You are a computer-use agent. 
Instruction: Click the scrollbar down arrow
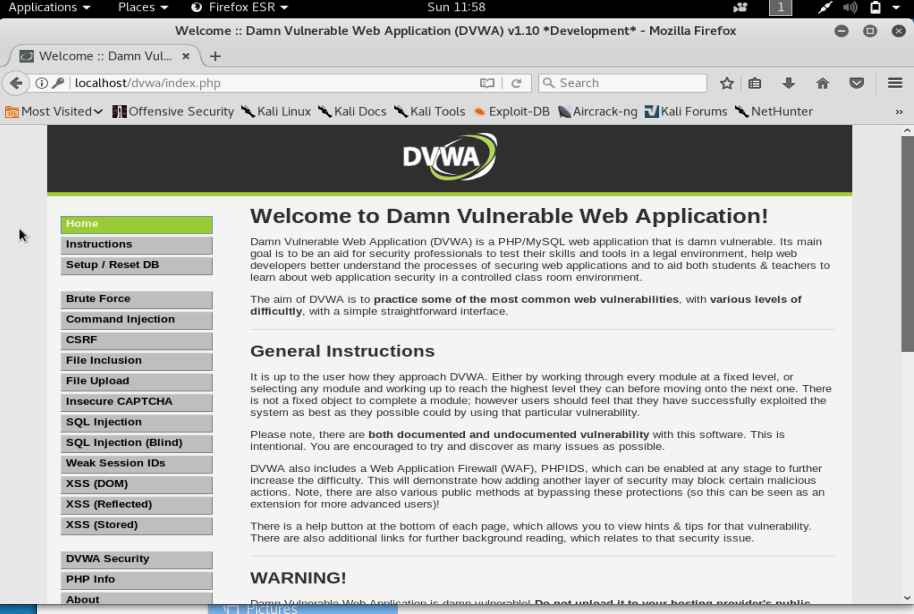(908, 598)
